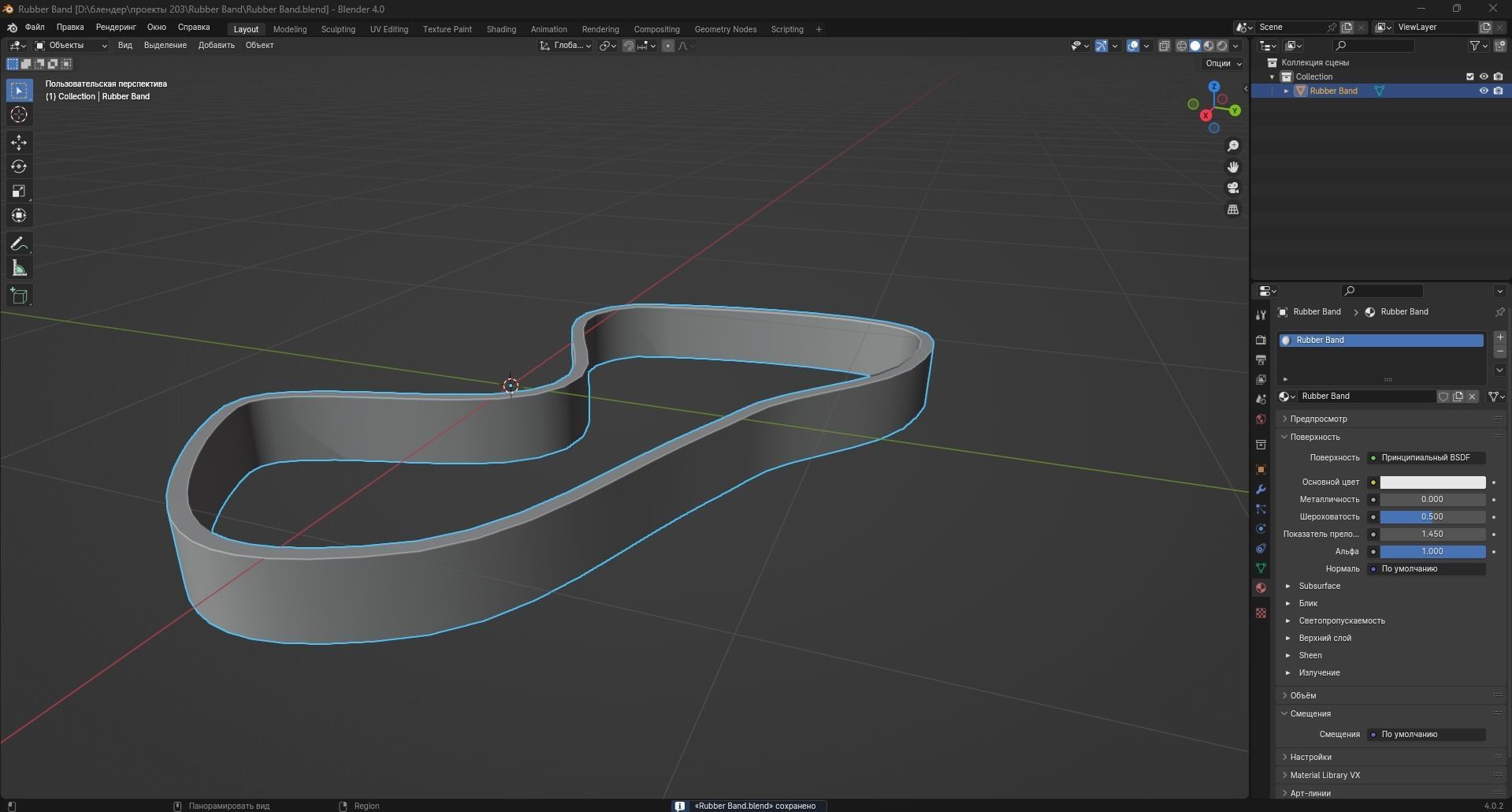The image size is (1512, 812).
Task: Activate the 3D Cursor tool
Action: tap(20, 115)
